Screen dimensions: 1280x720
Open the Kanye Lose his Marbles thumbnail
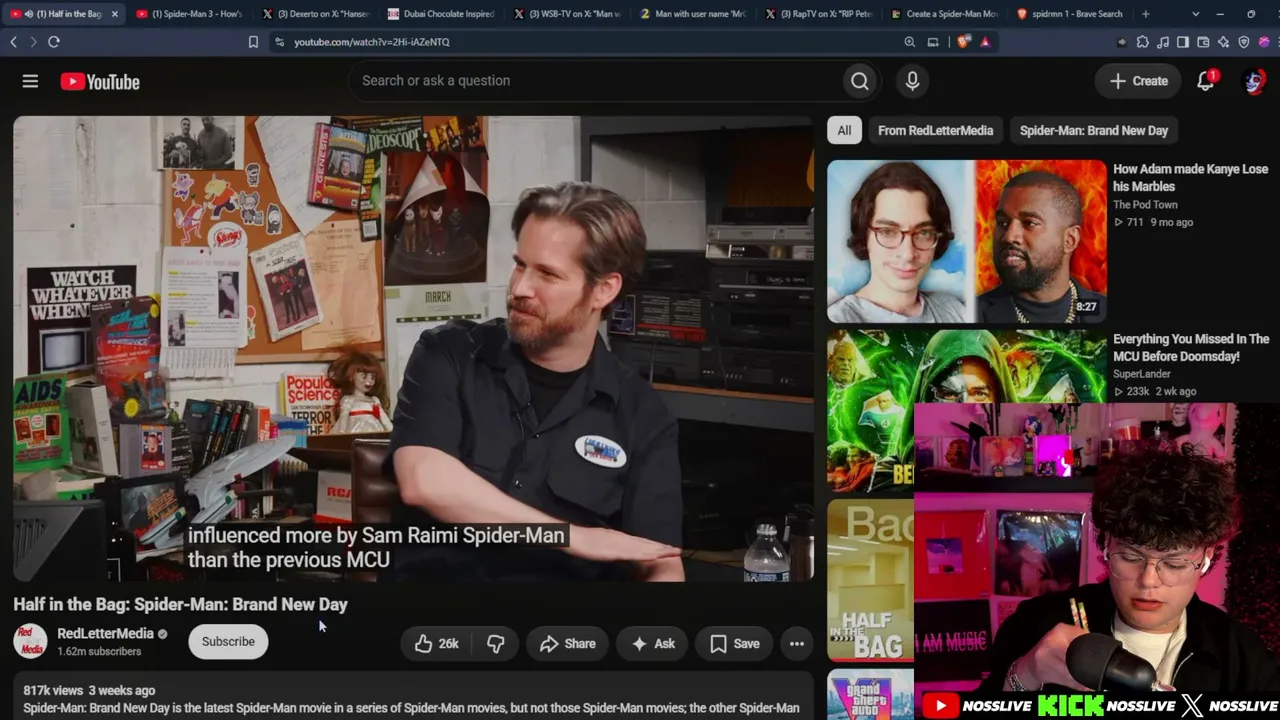click(967, 241)
